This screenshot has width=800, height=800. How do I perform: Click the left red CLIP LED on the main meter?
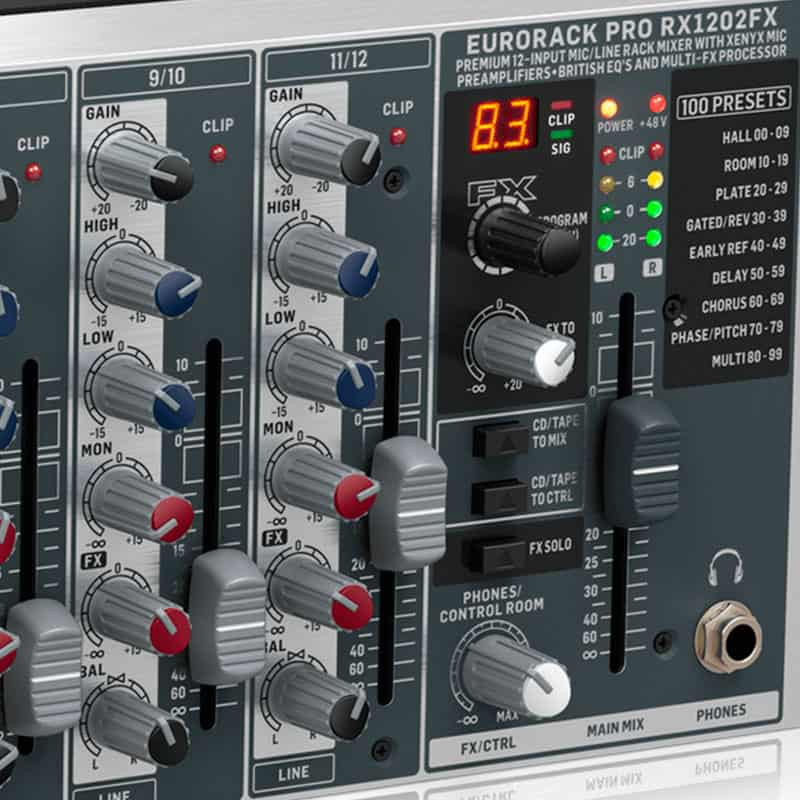click(607, 155)
